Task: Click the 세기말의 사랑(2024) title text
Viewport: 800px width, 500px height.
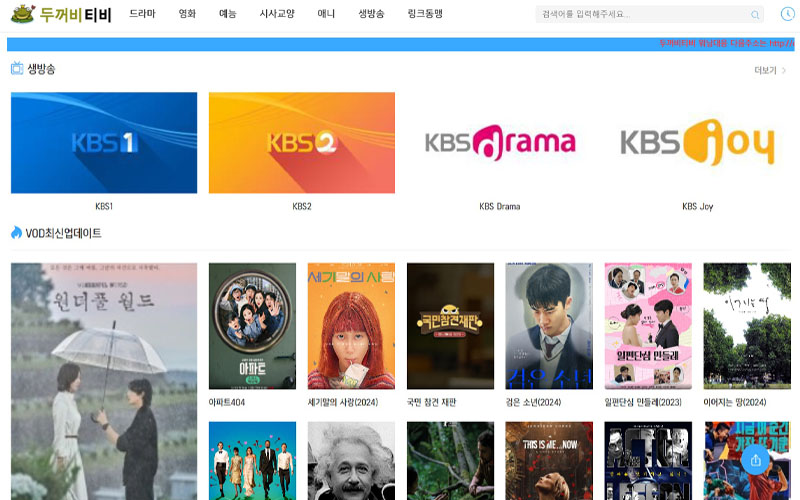Action: coord(343,402)
